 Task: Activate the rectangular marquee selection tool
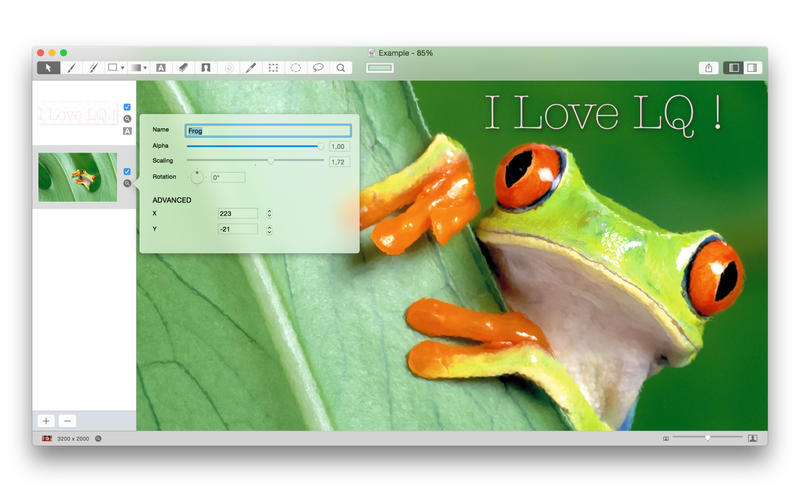273,68
